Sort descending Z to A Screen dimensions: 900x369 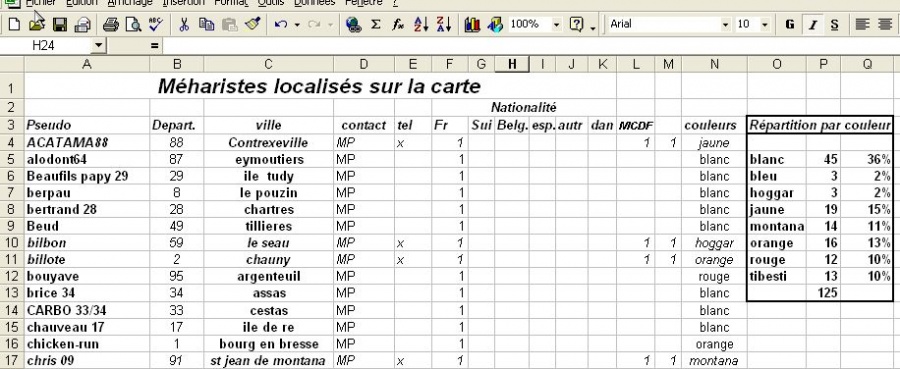[444, 25]
